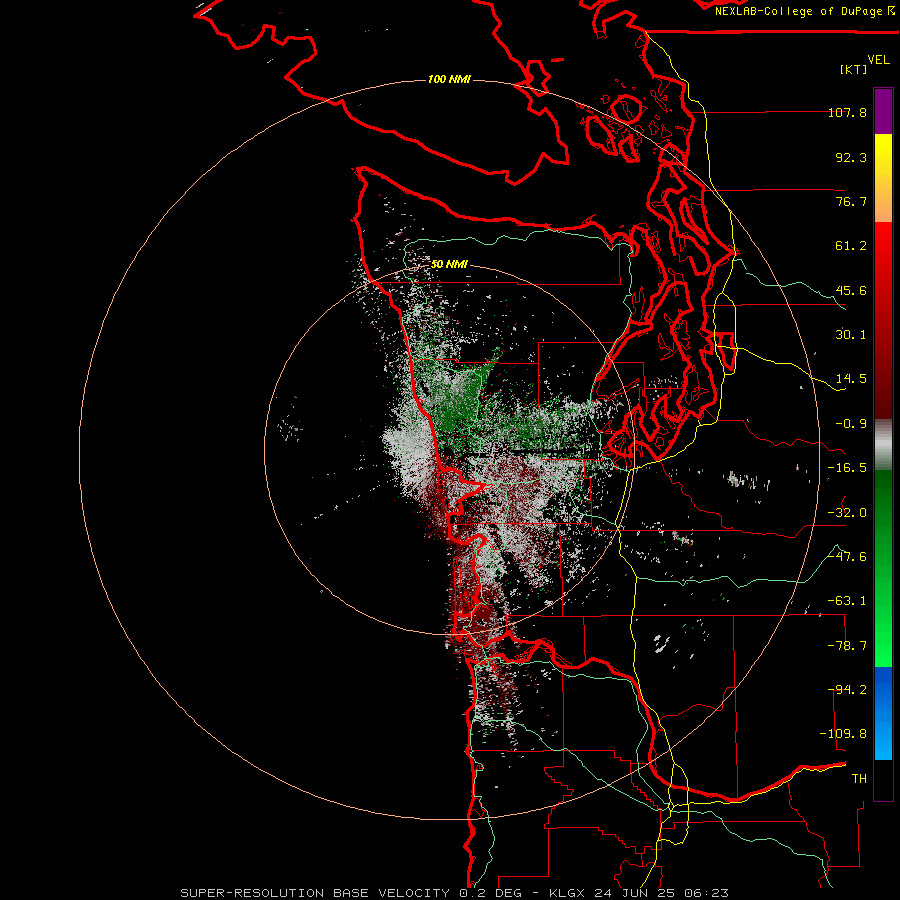
Task: Click the gray near-zero segment of the color bar
Action: pyautogui.click(x=883, y=445)
